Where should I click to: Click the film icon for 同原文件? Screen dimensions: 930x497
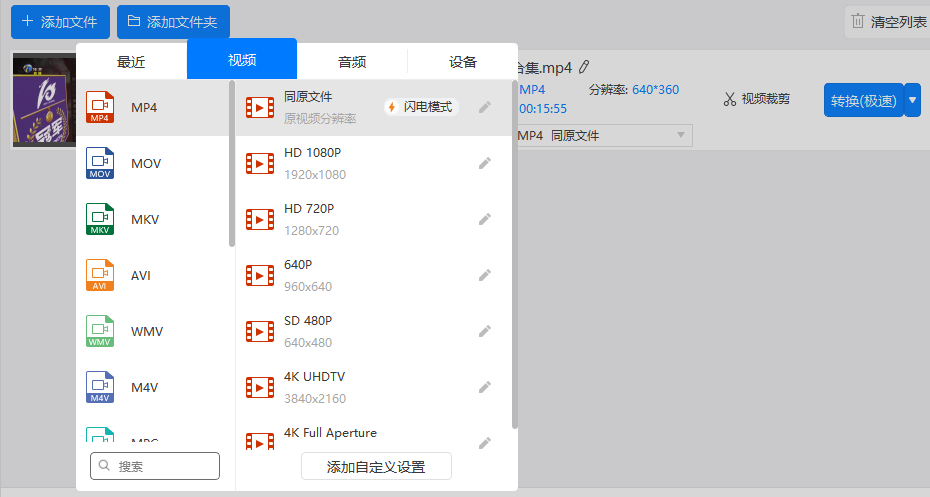click(260, 108)
